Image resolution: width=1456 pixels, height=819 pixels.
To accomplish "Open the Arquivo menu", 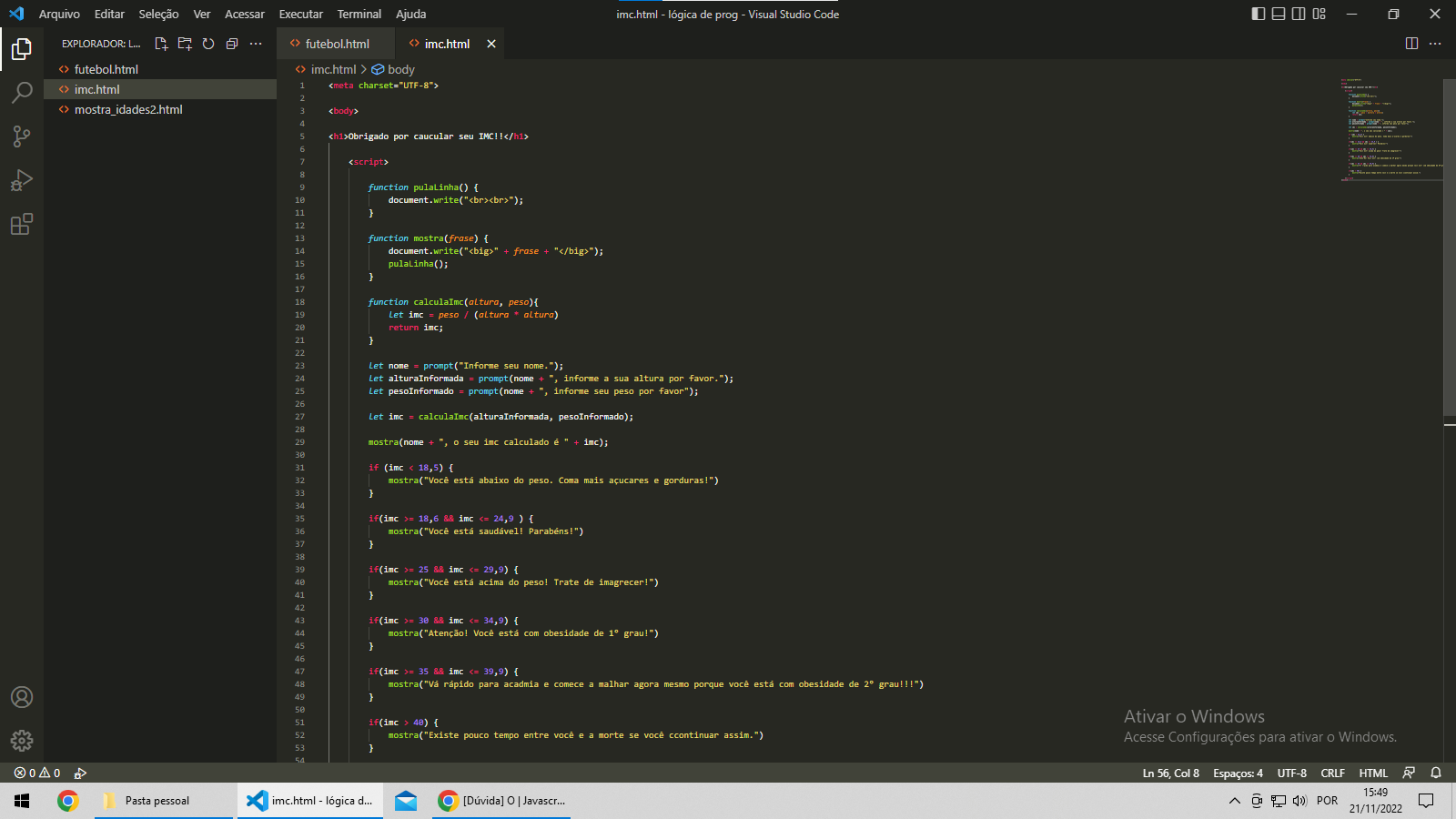I will [x=59, y=14].
